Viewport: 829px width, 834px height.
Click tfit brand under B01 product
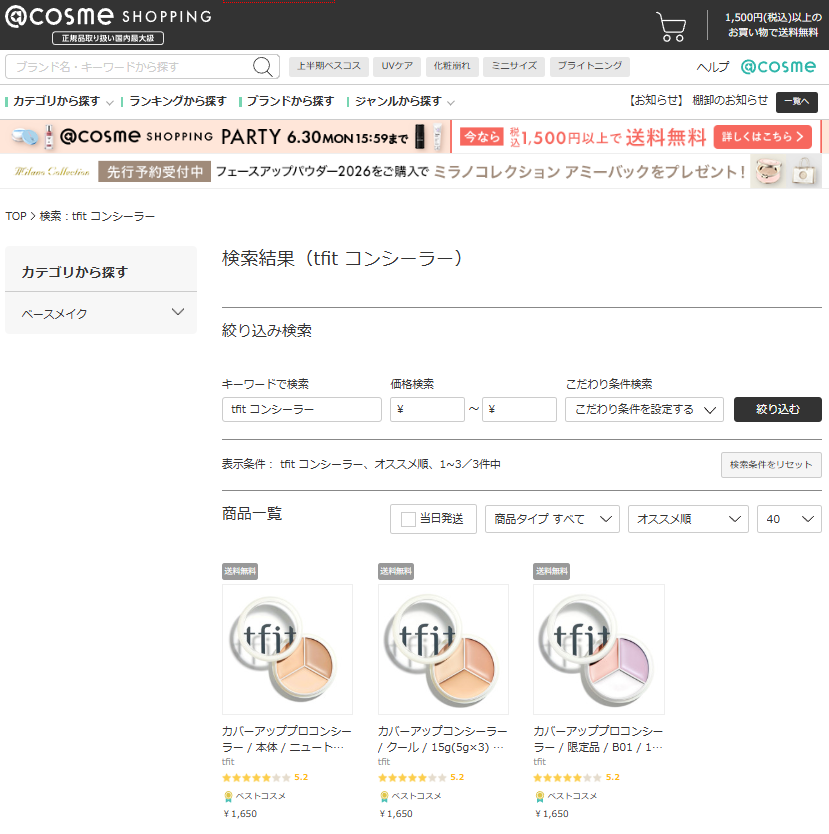click(x=540, y=762)
